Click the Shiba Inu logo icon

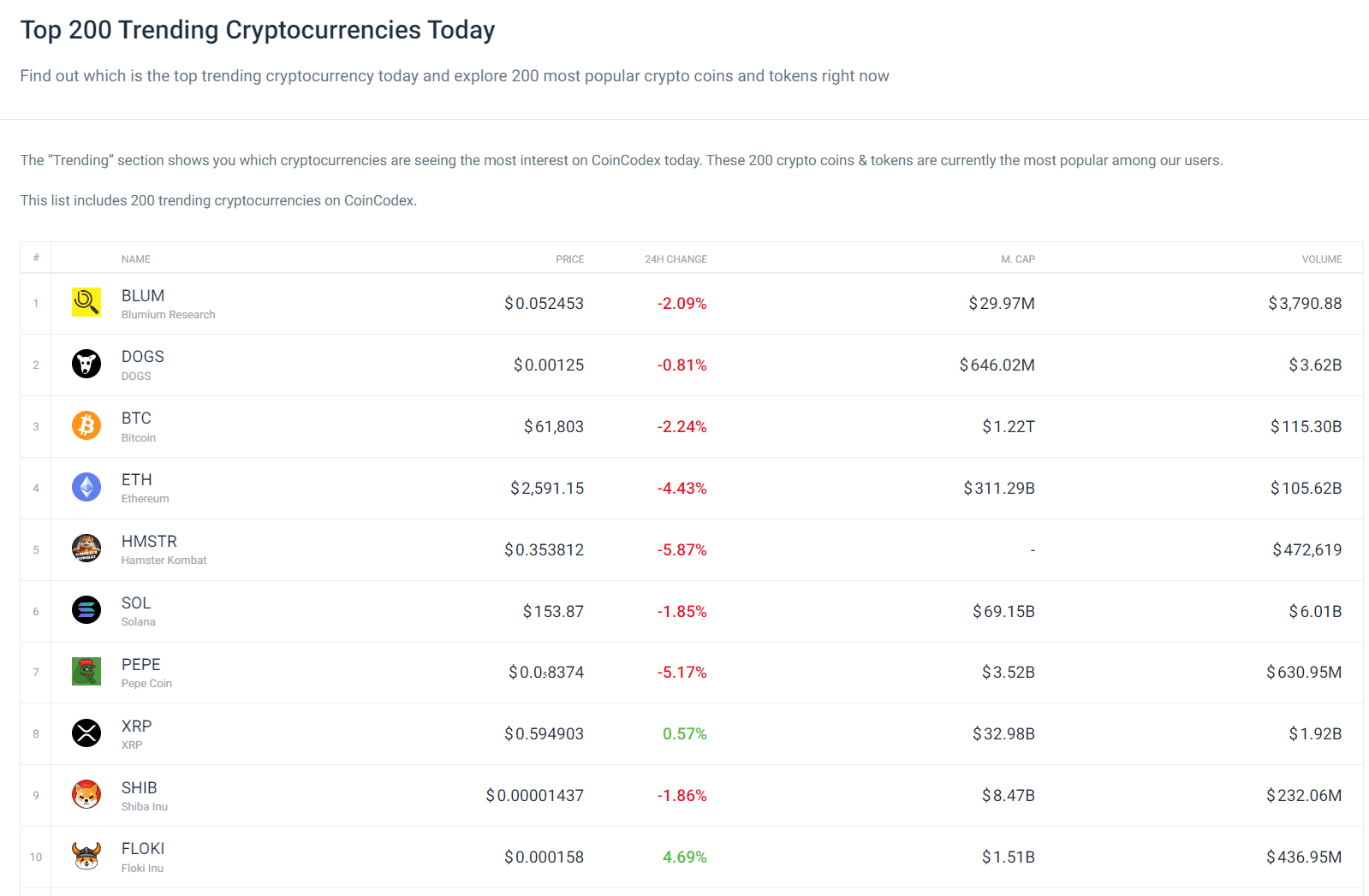click(x=86, y=795)
